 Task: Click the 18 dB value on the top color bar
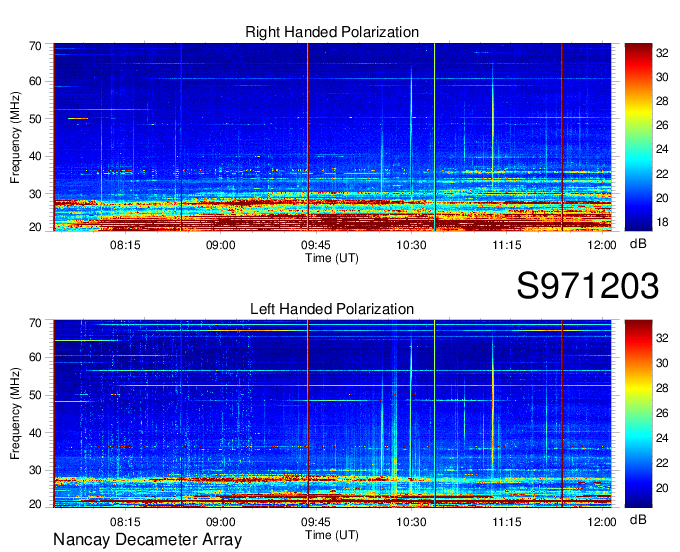pyautogui.click(x=662, y=222)
